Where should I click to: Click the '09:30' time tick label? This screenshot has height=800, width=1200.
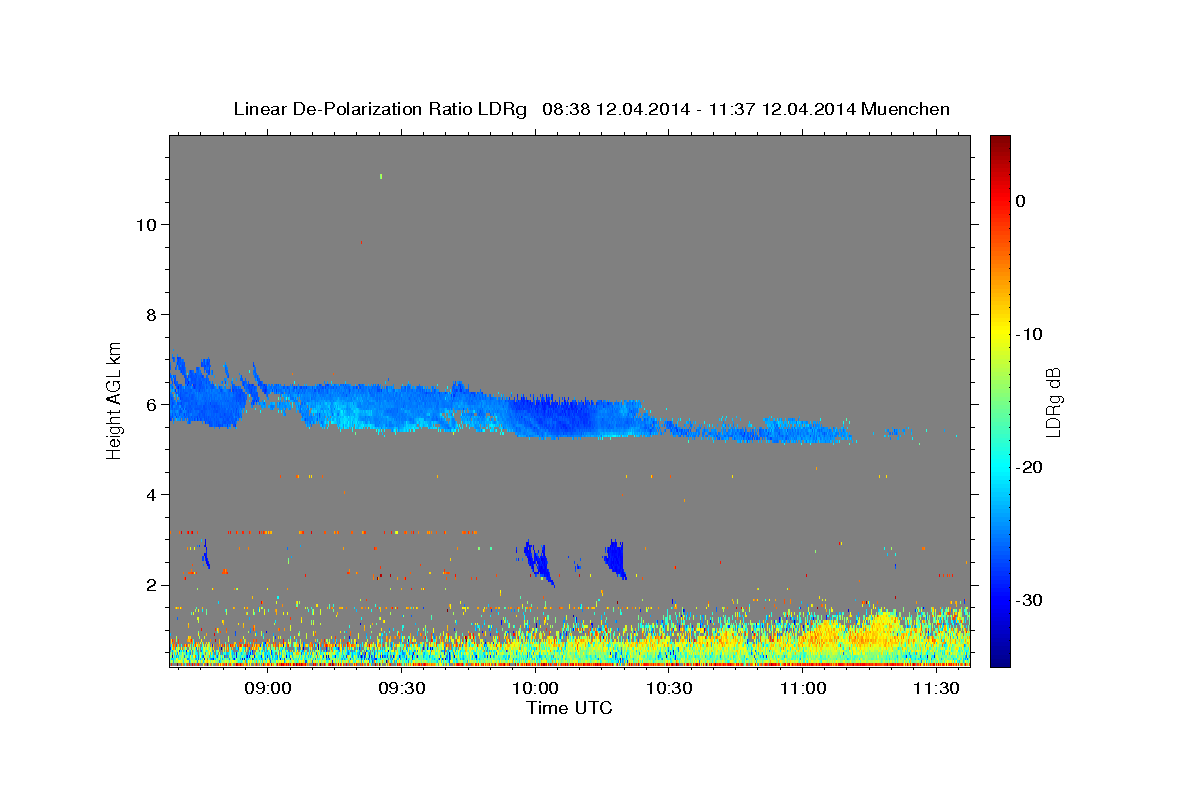click(402, 688)
